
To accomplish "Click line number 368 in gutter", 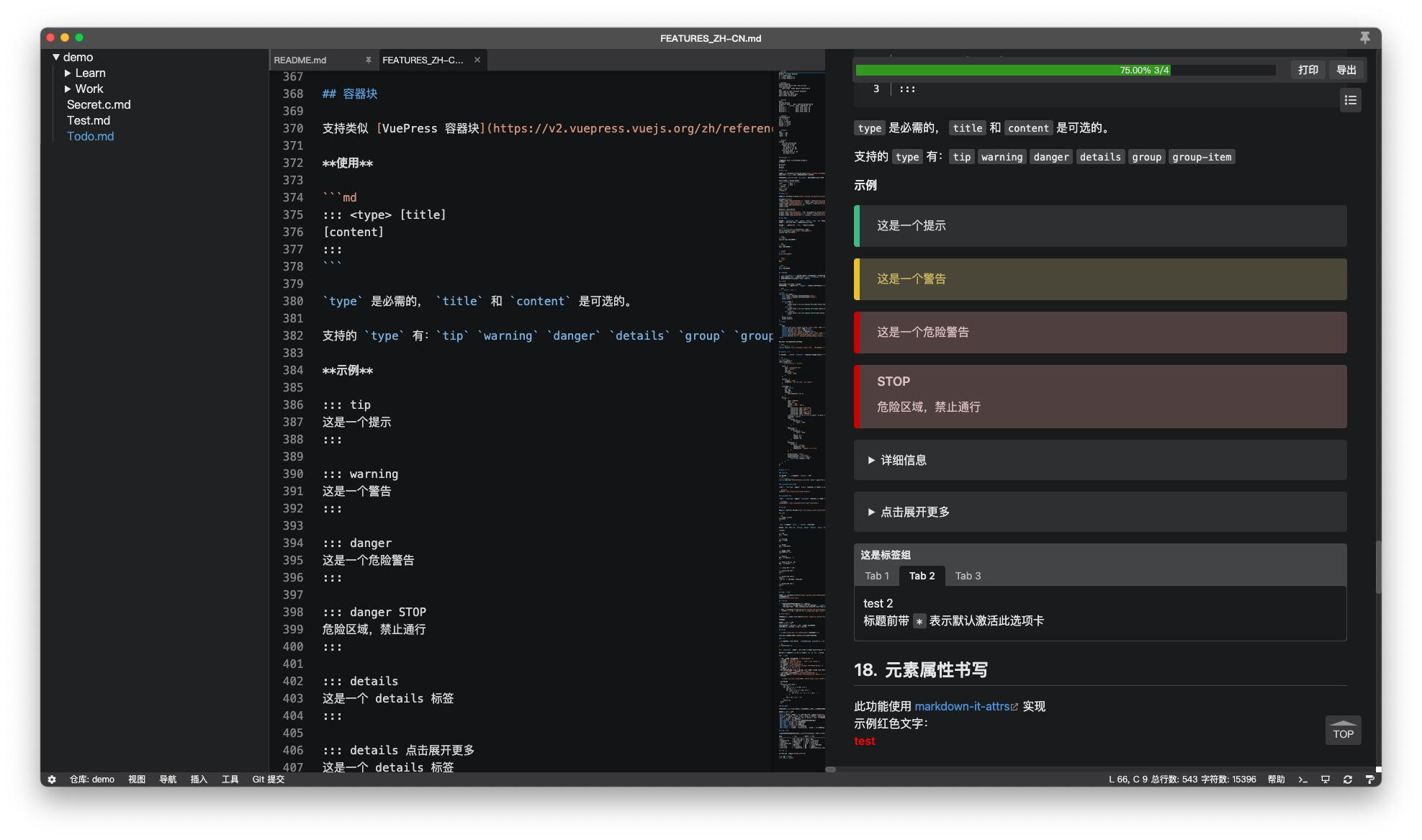I will (292, 94).
